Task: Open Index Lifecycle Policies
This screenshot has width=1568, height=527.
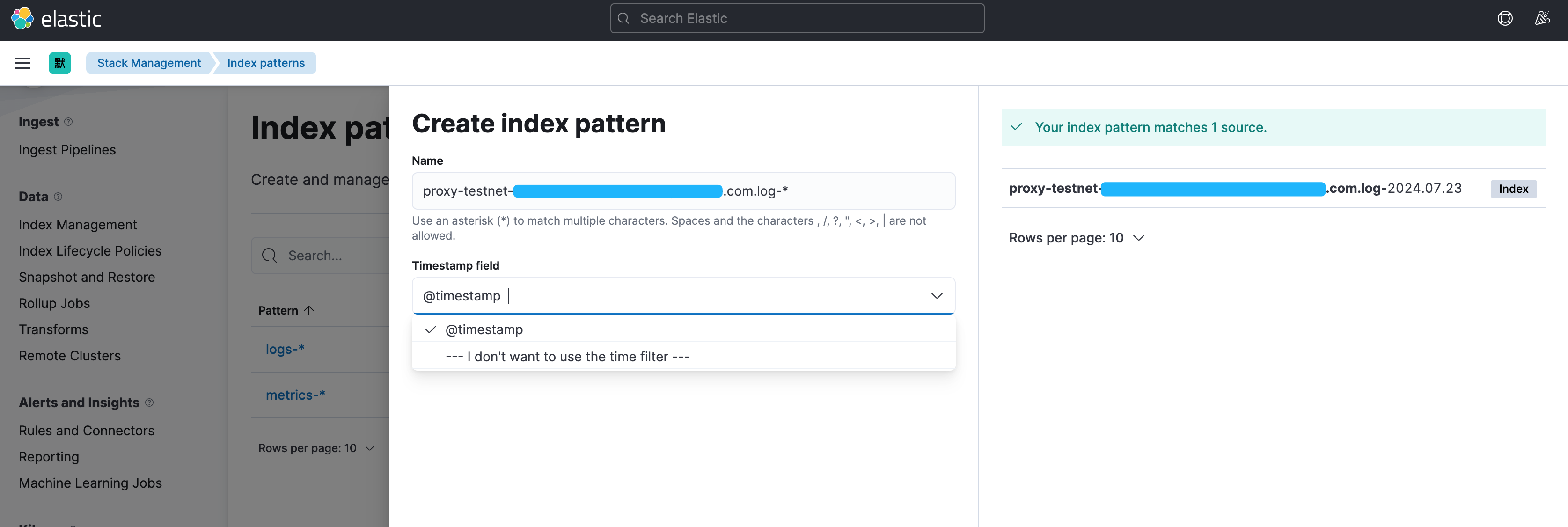Action: 90,251
